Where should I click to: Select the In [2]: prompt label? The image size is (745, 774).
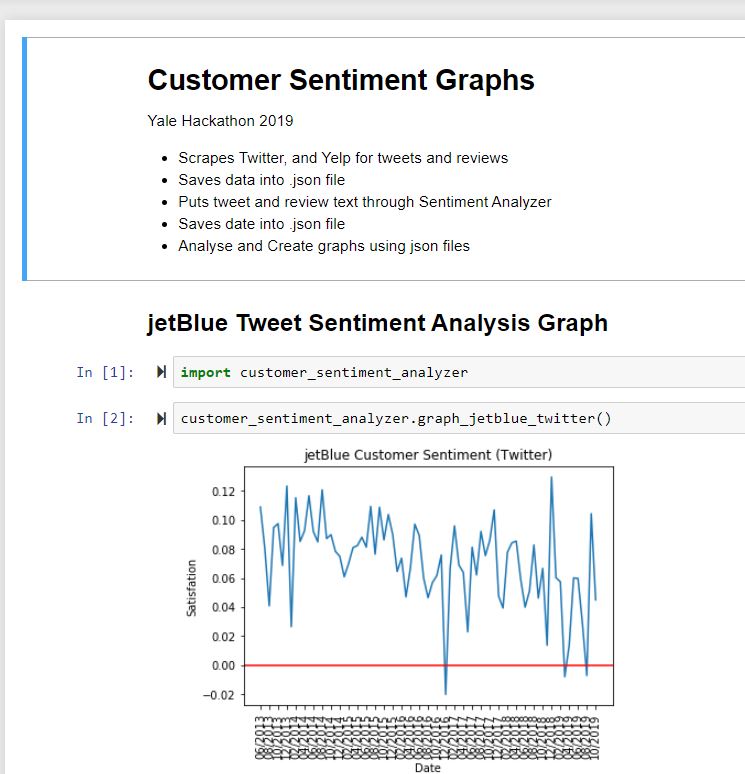pyautogui.click(x=105, y=419)
